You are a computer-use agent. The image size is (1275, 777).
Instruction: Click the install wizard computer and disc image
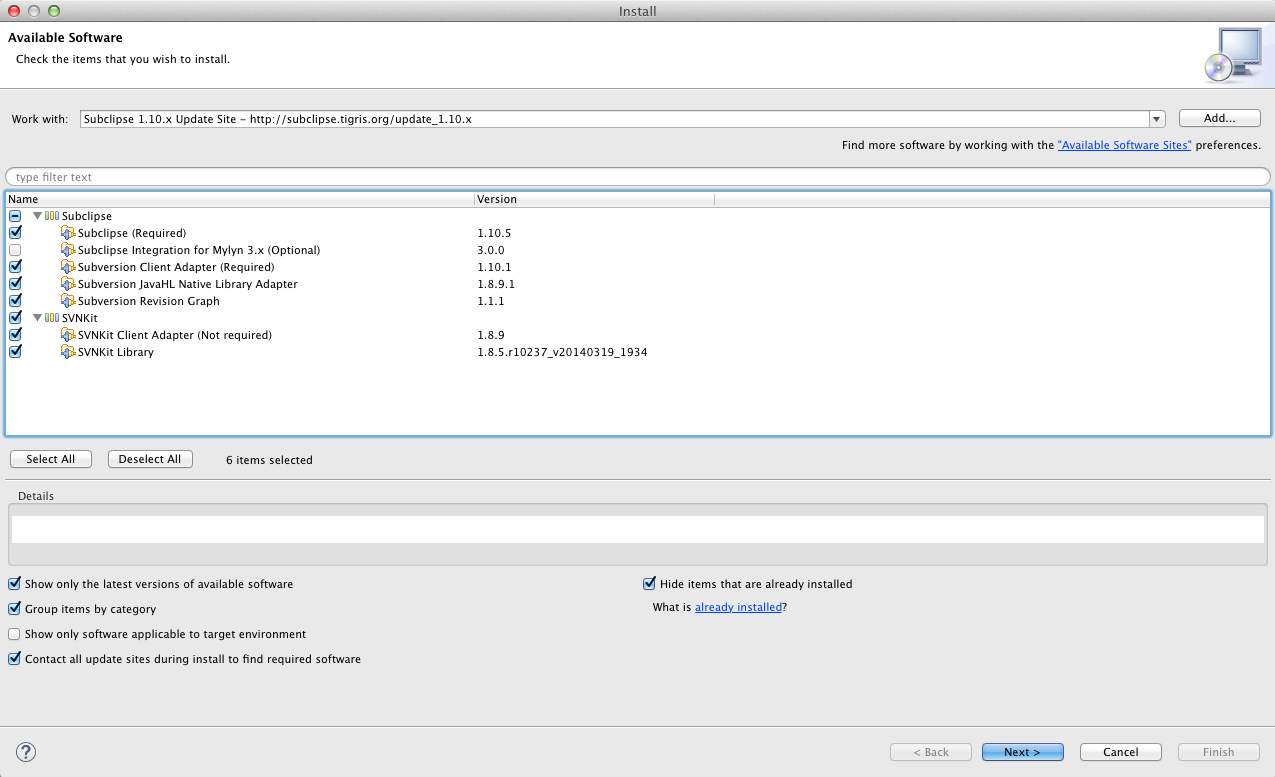(x=1233, y=54)
